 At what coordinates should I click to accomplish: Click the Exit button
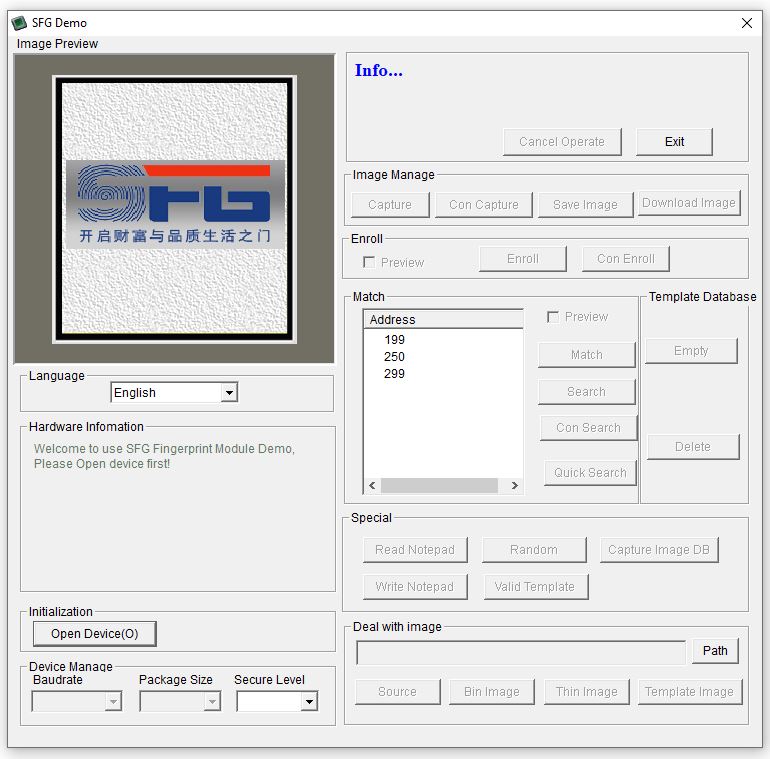click(x=674, y=142)
